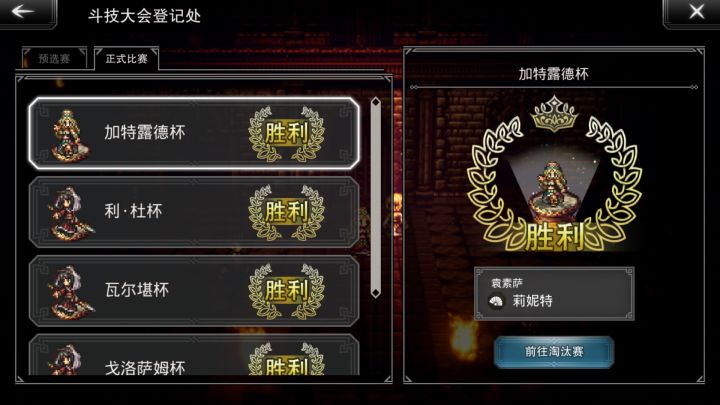Open the 利·杜杯 tournament row

pos(194,212)
